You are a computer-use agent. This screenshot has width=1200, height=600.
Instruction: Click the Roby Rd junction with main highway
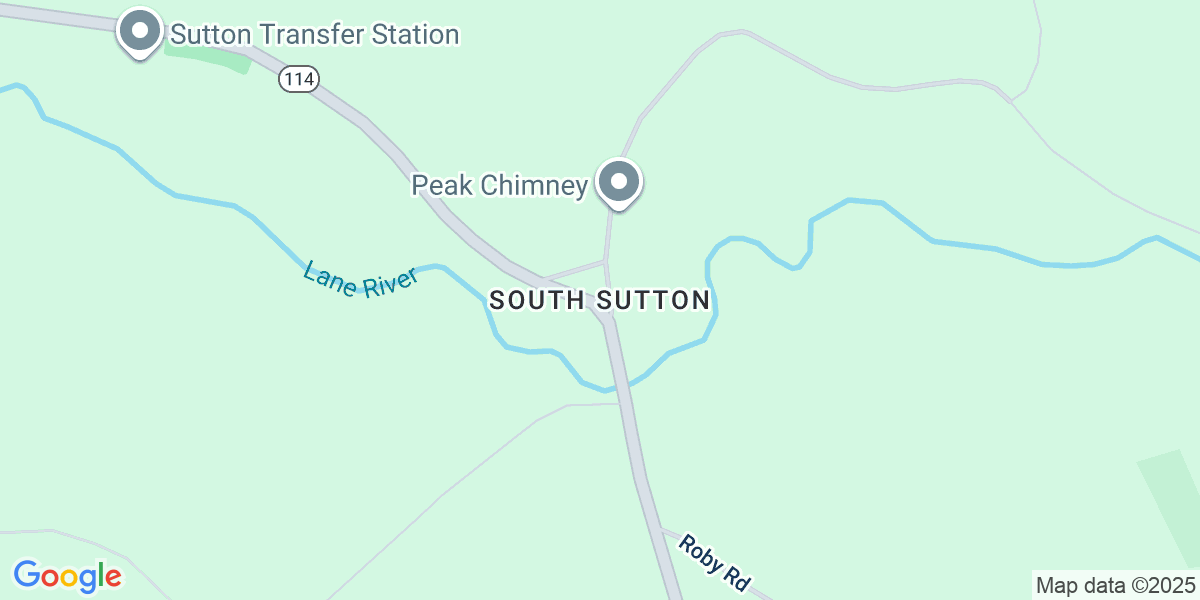[659, 529]
